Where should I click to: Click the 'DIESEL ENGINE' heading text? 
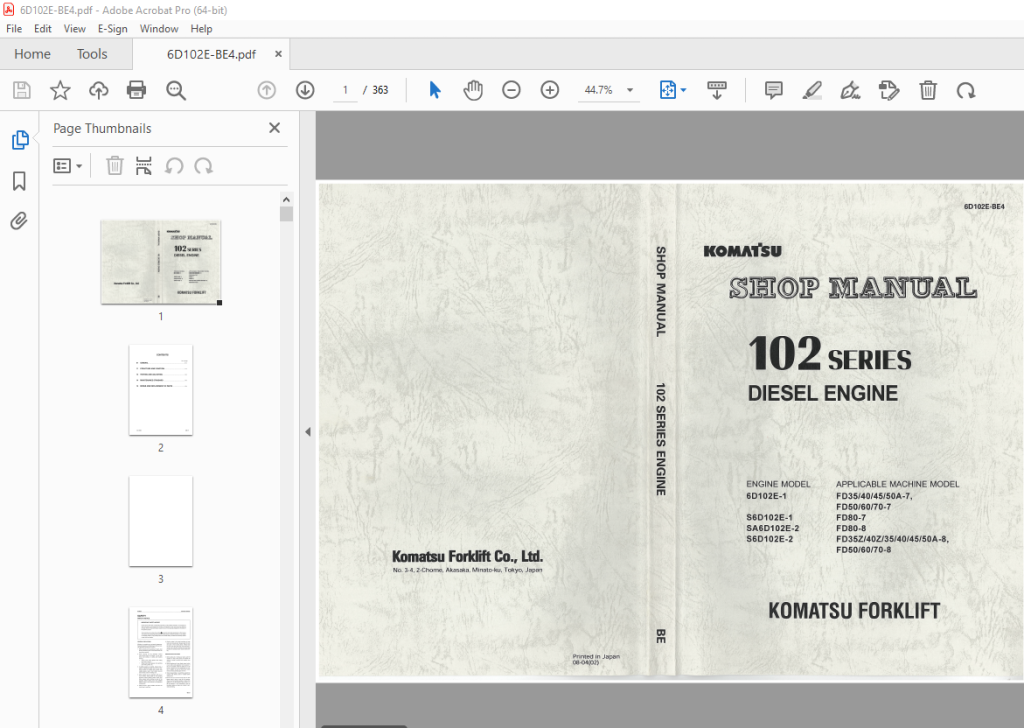[x=823, y=393]
